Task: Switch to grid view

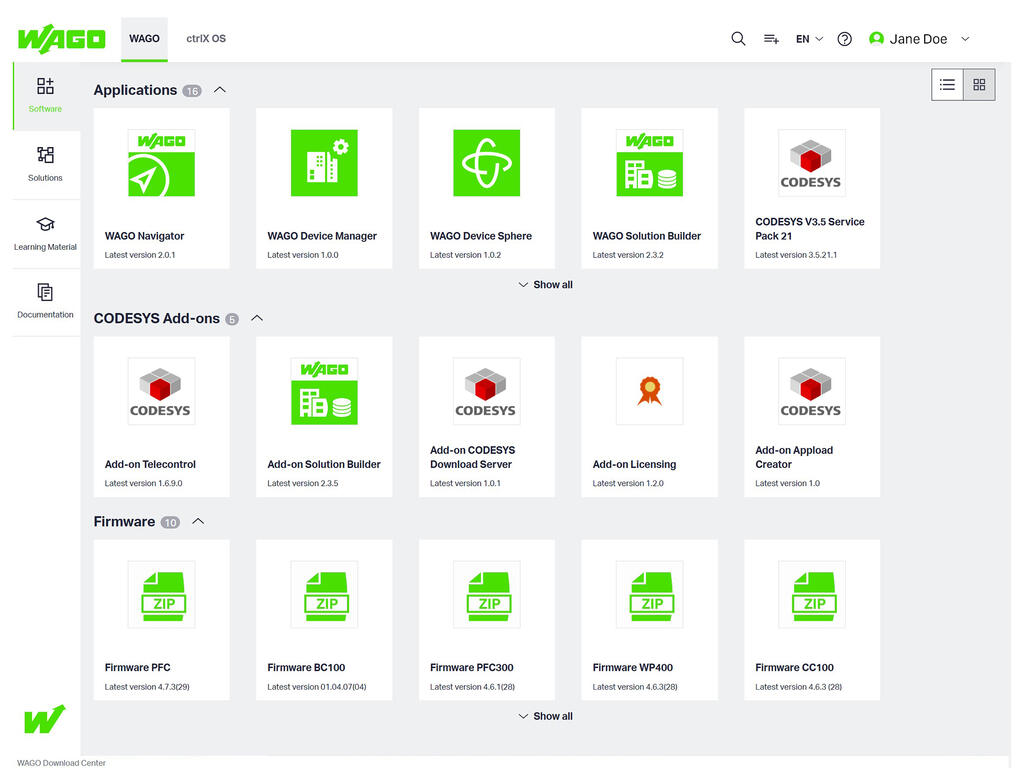Action: pos(979,84)
